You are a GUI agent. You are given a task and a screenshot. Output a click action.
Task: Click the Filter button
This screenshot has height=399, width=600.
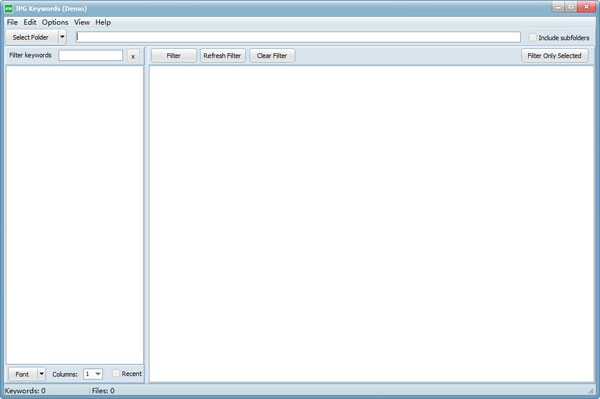[x=174, y=56]
